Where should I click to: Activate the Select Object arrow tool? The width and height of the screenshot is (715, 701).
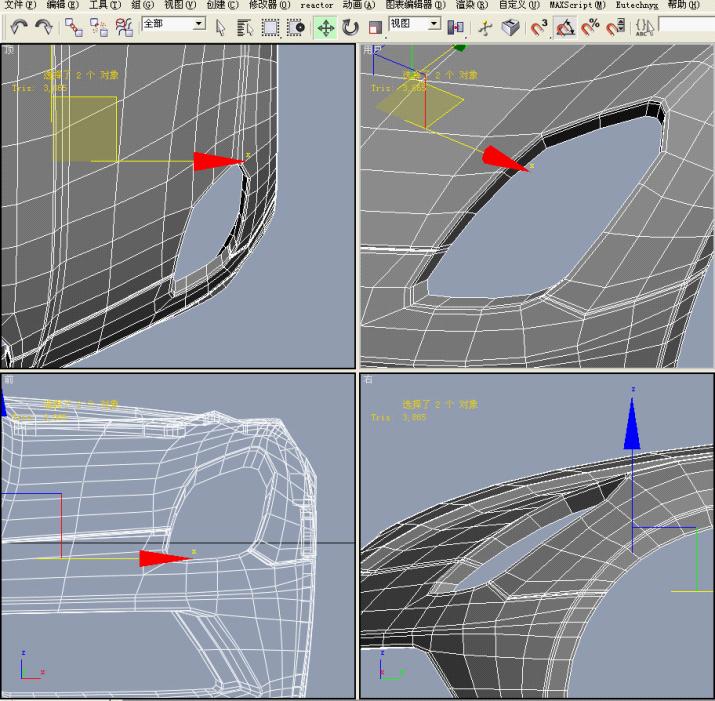221,27
